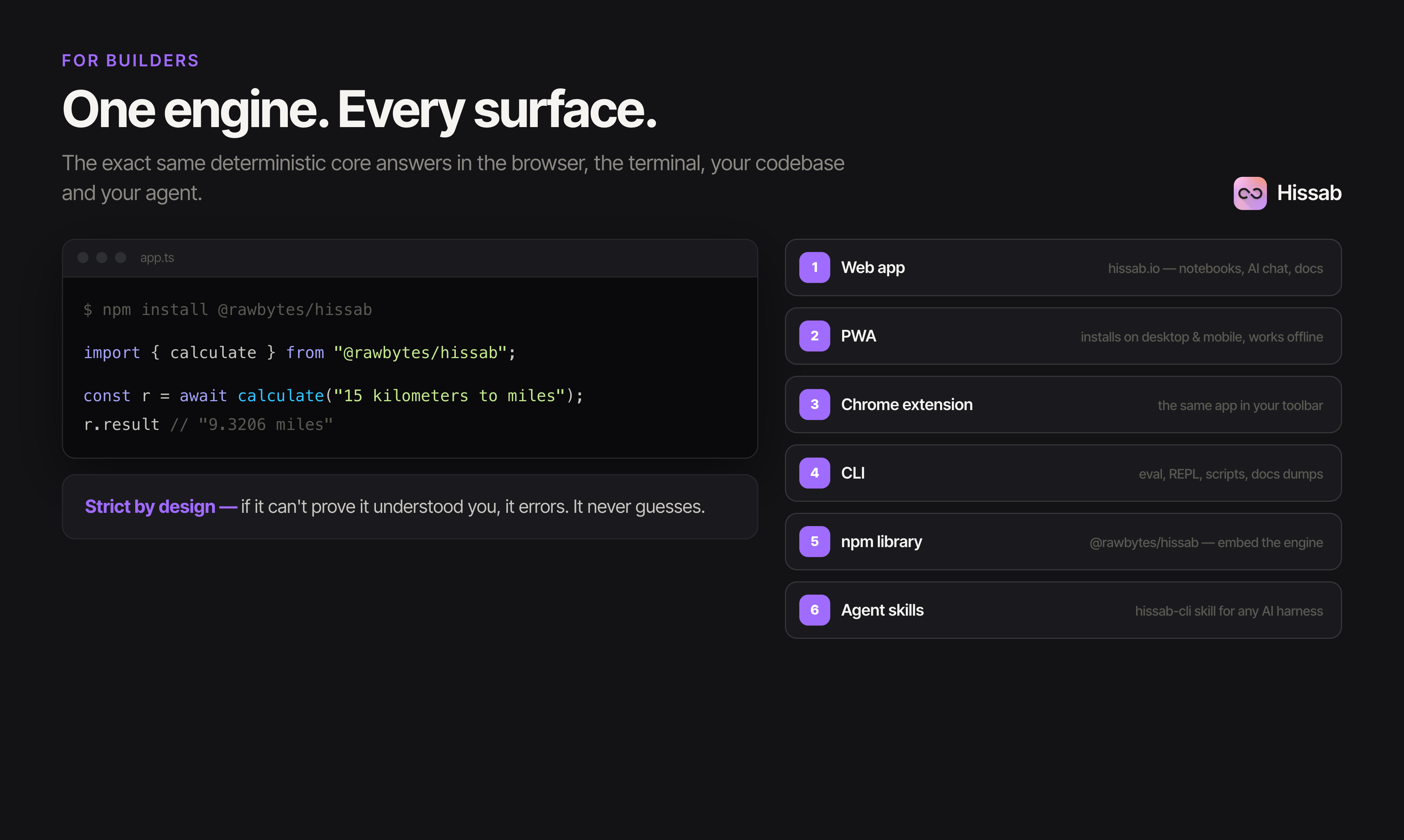Click the 'const r = await calculate' line
The image size is (1404, 840).
(x=333, y=396)
